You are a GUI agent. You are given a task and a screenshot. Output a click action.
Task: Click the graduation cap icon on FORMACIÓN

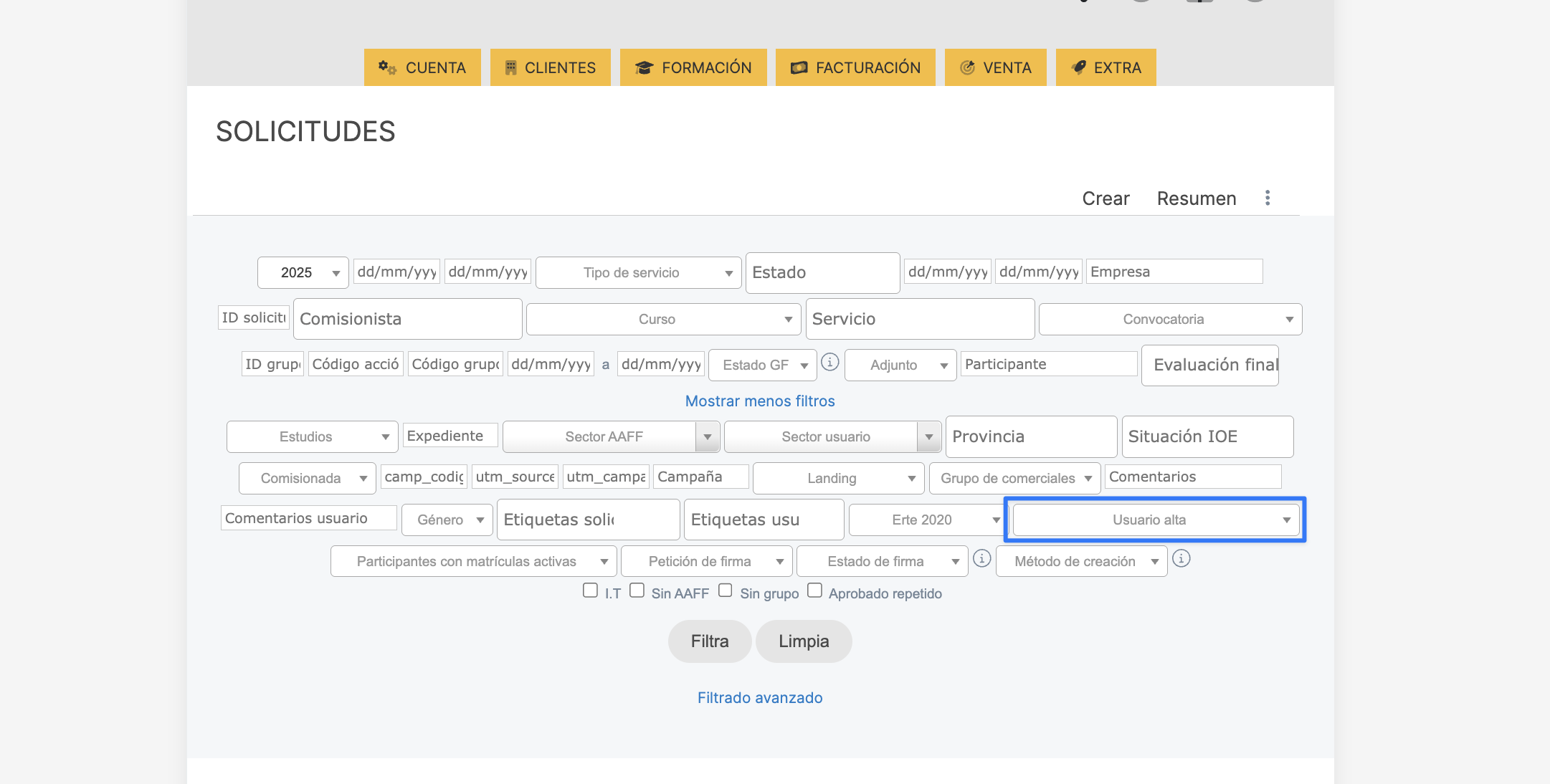(643, 67)
